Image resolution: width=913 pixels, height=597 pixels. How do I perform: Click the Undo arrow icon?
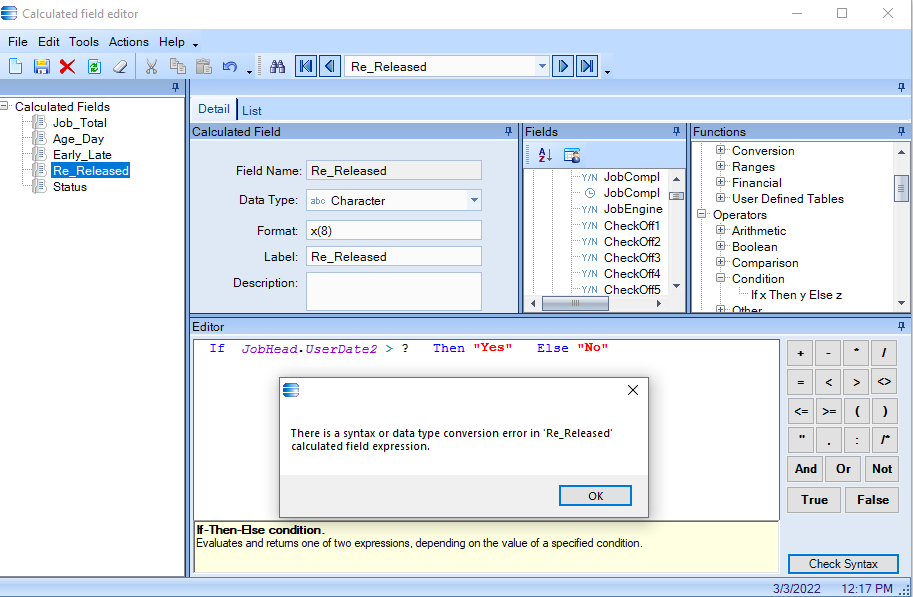[x=229, y=66]
